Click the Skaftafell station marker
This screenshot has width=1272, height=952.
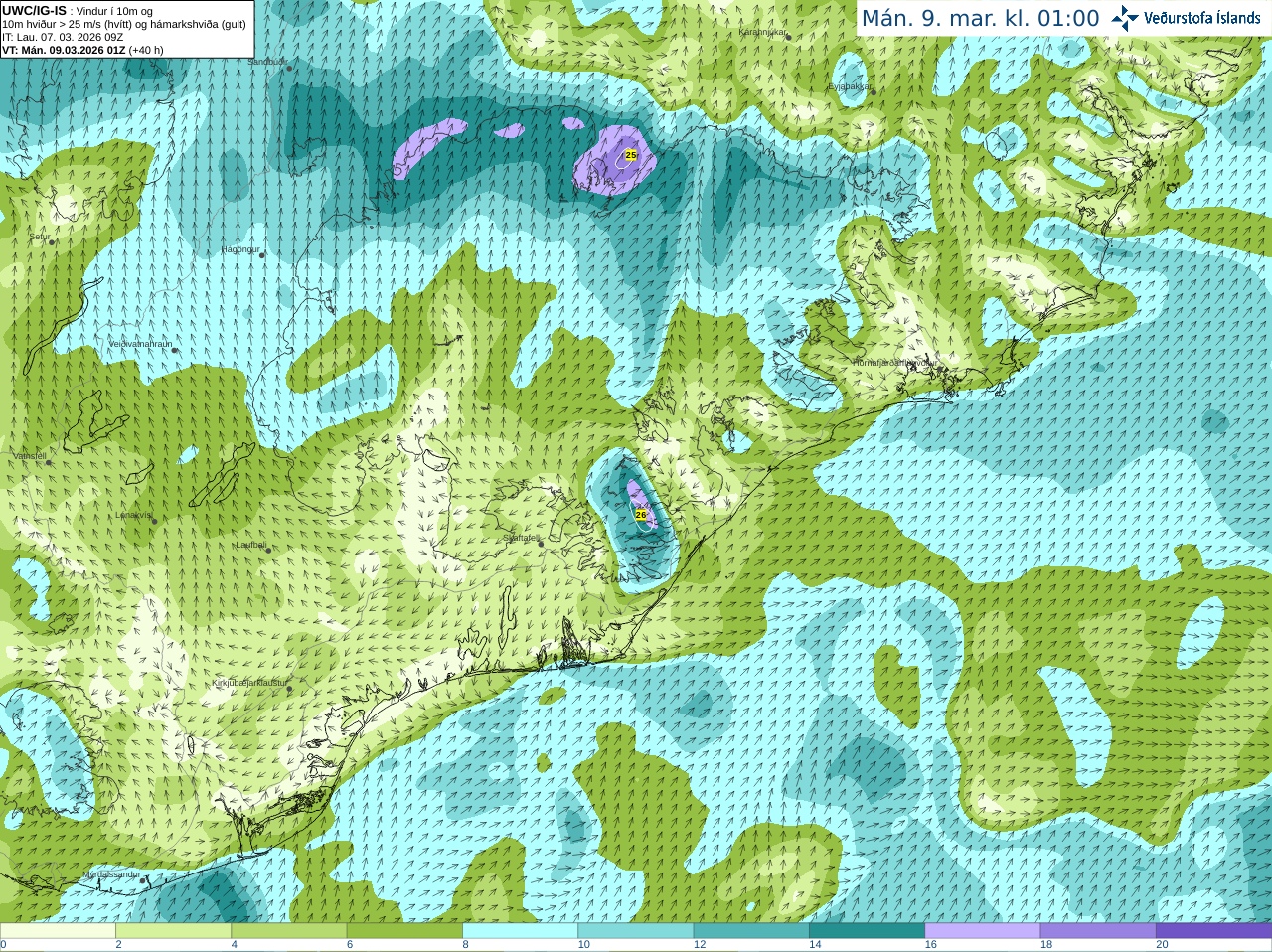pos(542,543)
